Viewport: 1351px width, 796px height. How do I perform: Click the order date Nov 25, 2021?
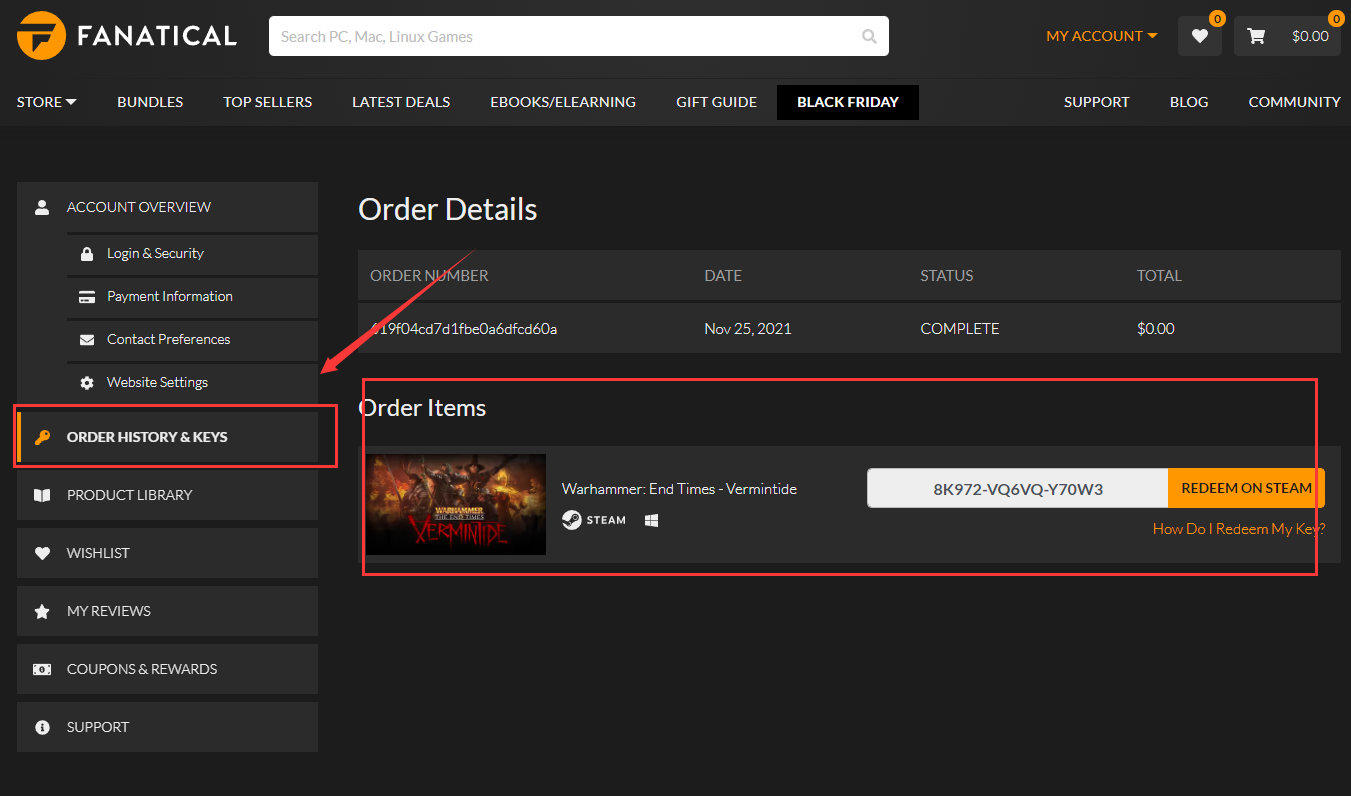point(748,329)
